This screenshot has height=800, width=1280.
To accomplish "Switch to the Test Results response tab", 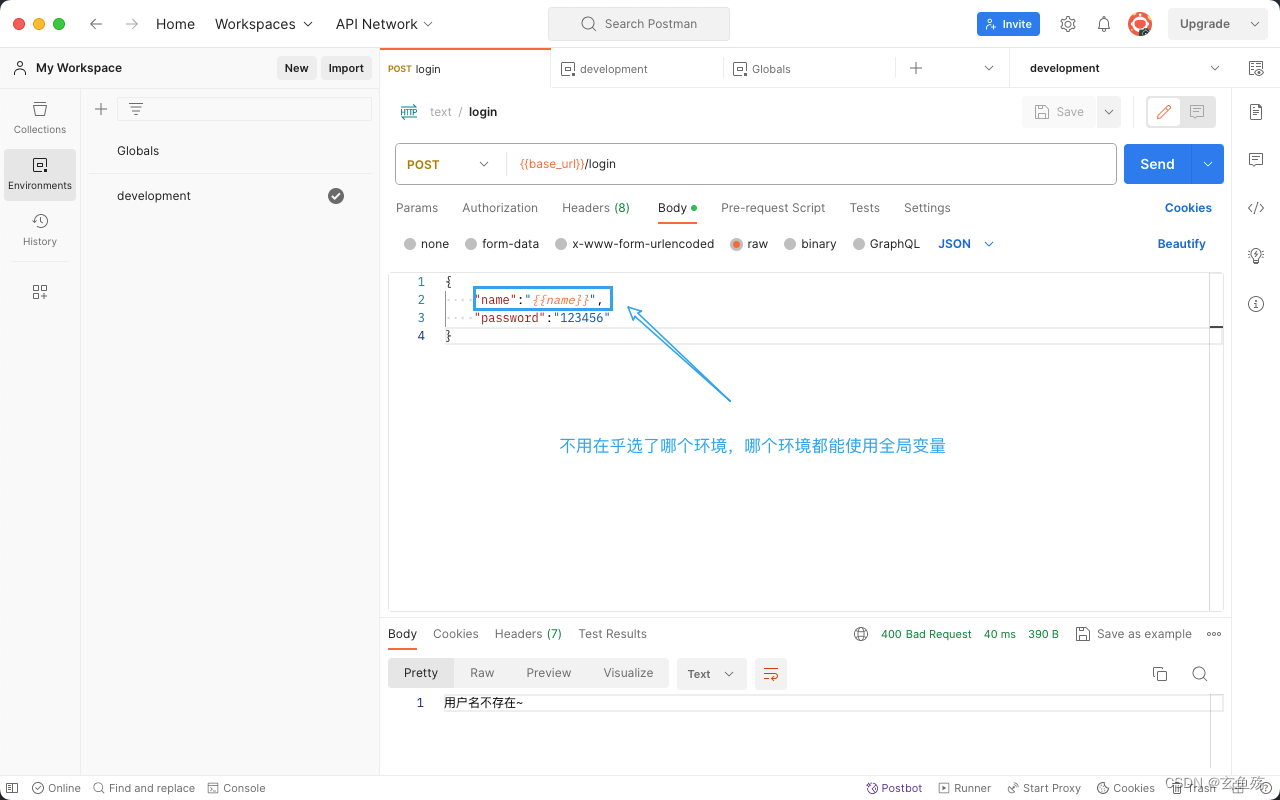I will click(x=612, y=634).
